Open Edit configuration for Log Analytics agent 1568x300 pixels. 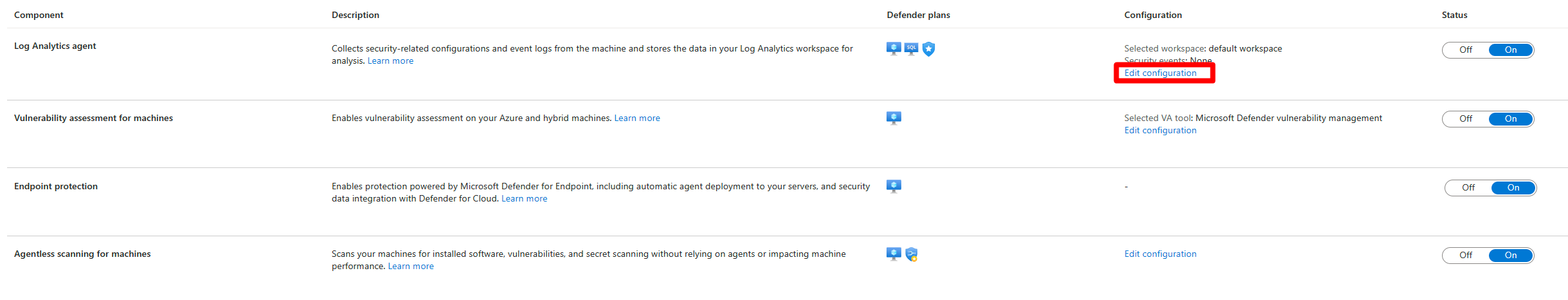click(x=1160, y=73)
